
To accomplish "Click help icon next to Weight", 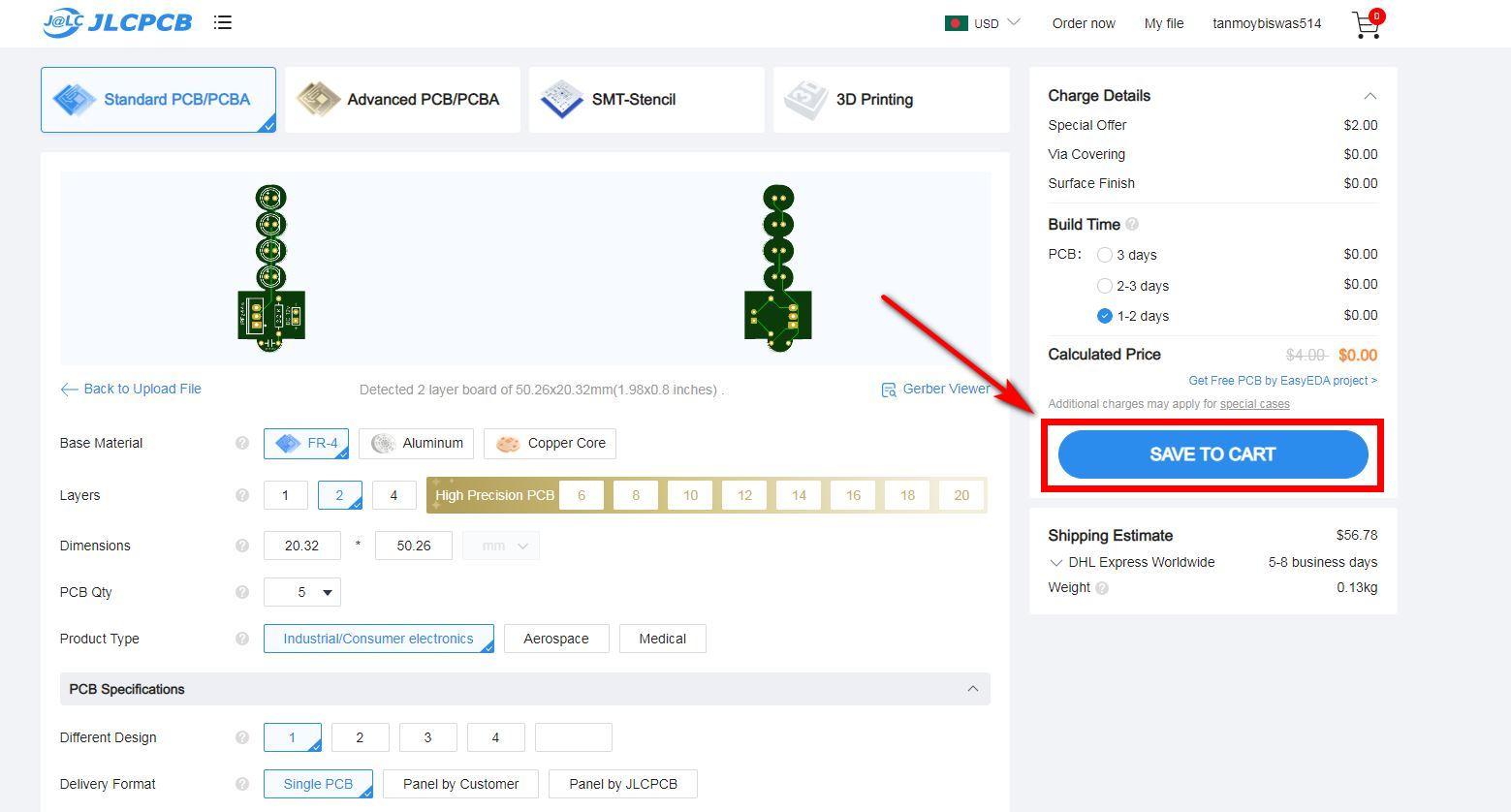I will (x=1102, y=588).
